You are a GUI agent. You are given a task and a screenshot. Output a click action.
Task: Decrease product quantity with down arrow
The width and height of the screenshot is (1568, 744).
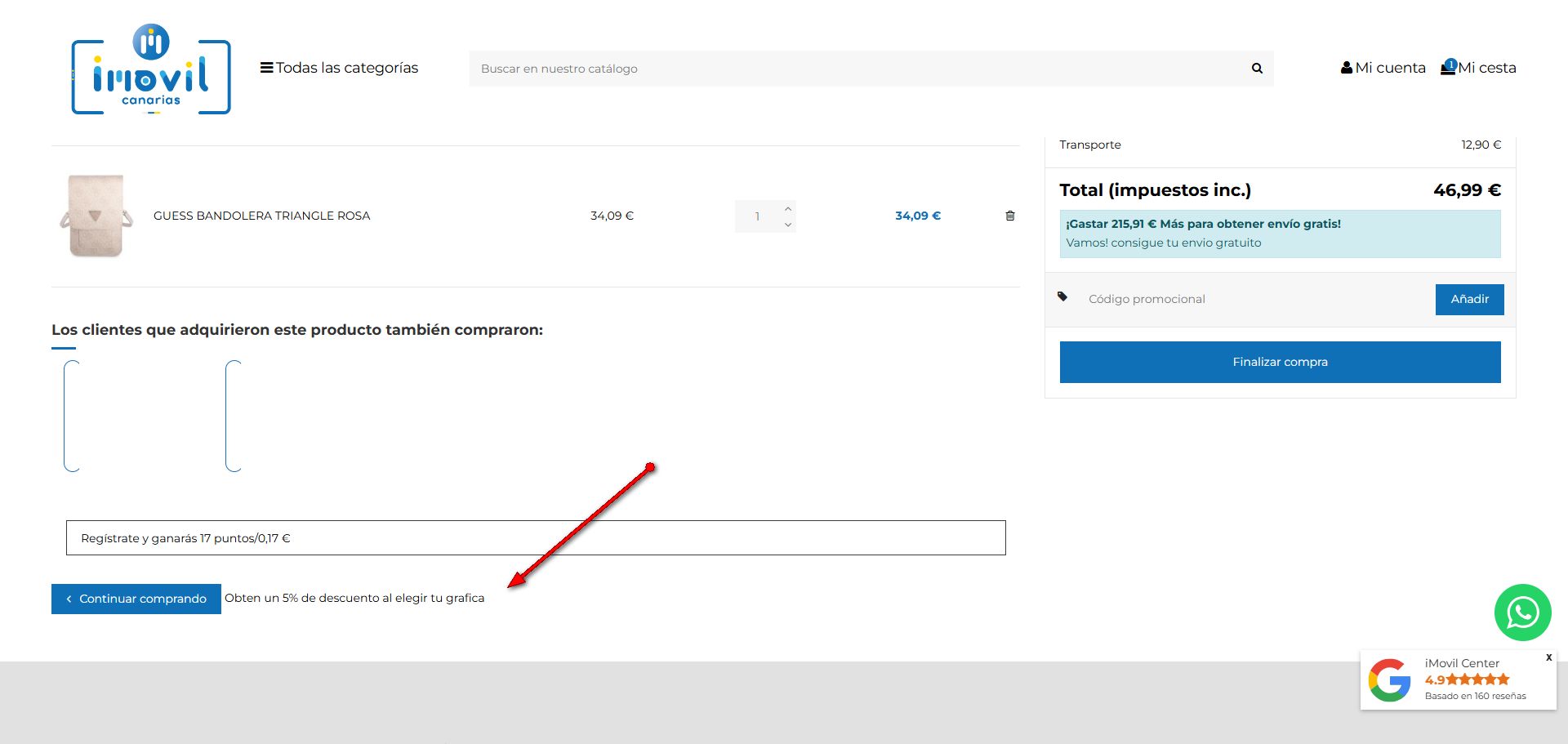coord(788,225)
